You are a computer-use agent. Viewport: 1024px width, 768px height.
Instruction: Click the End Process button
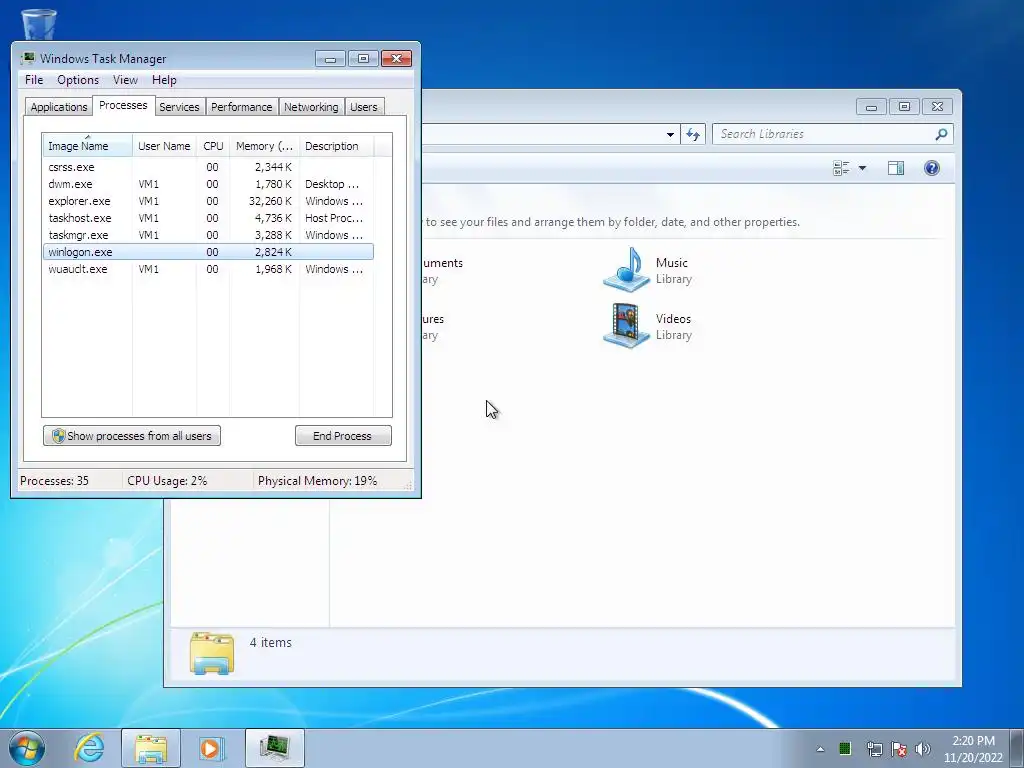click(343, 436)
